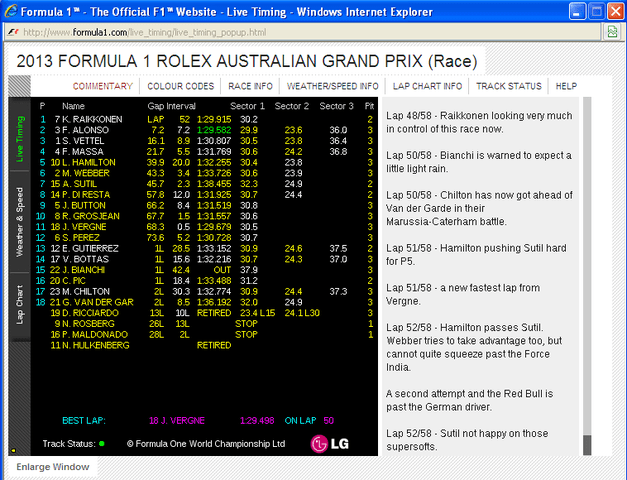Click the Lap 52/58 Hamilton passes Sutil comment

pos(474,347)
